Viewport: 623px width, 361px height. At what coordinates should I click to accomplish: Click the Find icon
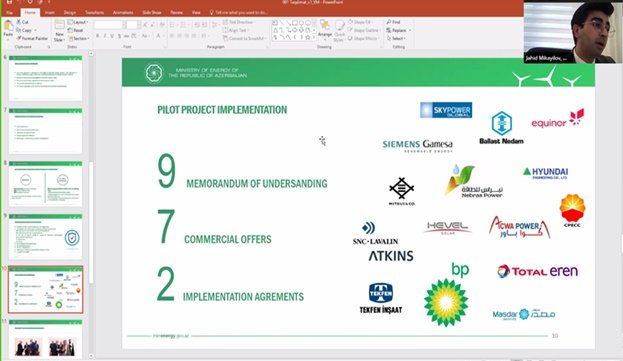tap(389, 22)
